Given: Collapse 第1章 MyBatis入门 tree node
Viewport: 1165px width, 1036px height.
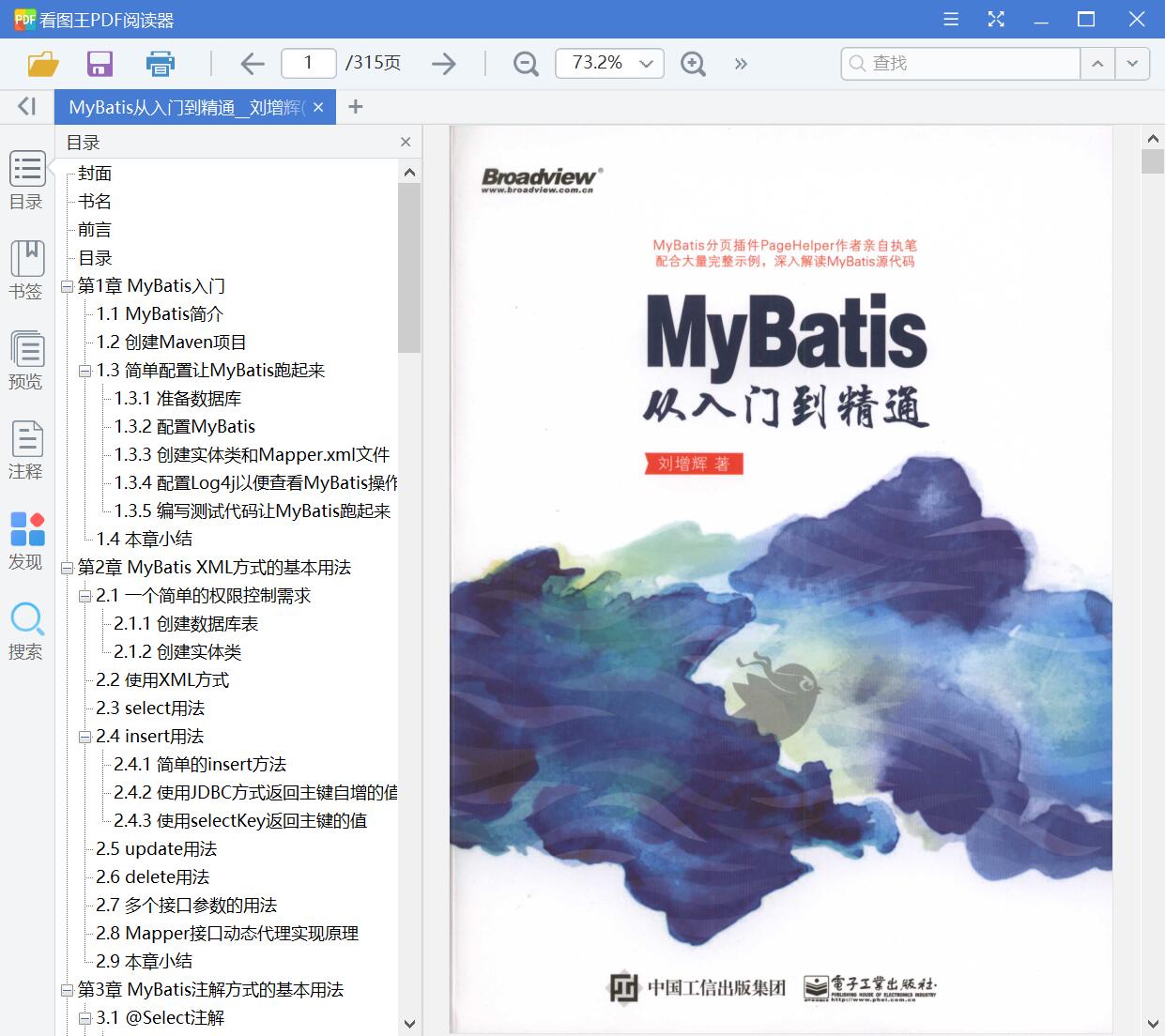Looking at the screenshot, I should click(x=67, y=286).
